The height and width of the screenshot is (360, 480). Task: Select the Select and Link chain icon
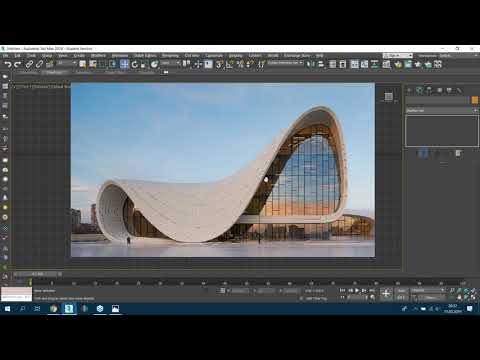(29, 64)
